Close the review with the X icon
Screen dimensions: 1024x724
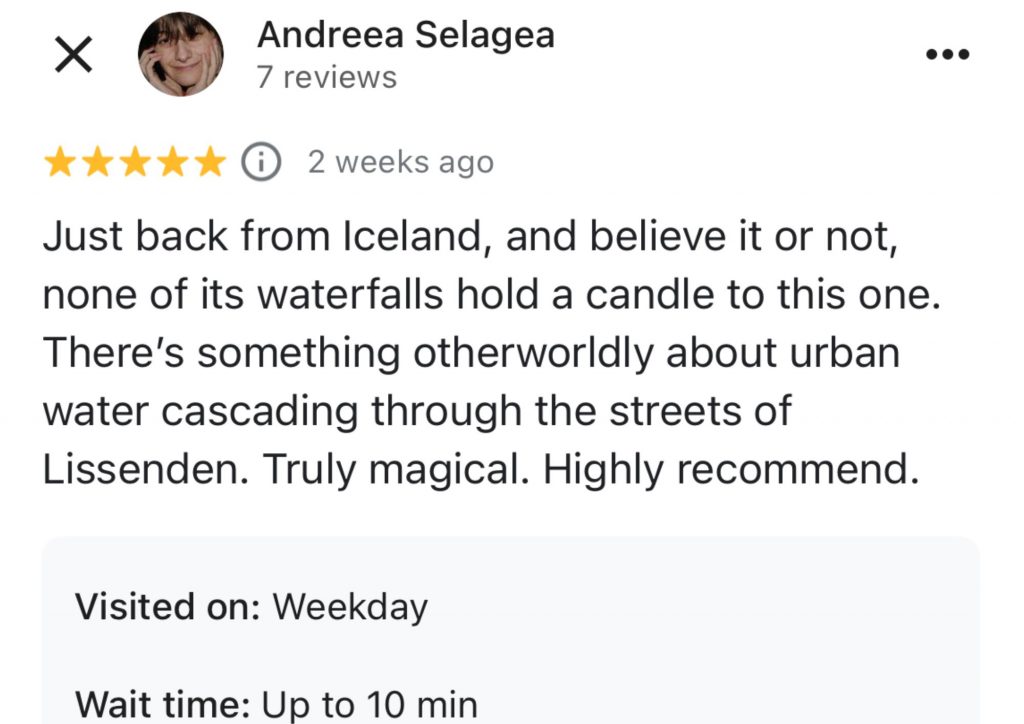coord(72,56)
